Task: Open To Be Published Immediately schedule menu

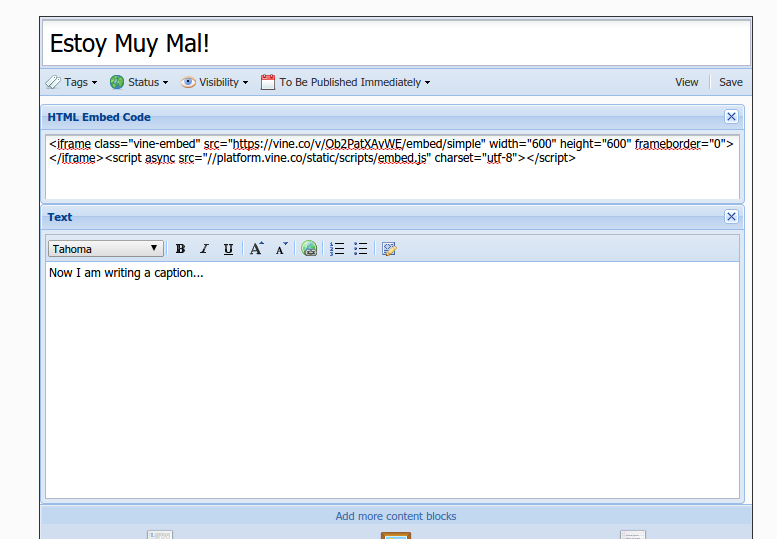Action: pyautogui.click(x=345, y=82)
